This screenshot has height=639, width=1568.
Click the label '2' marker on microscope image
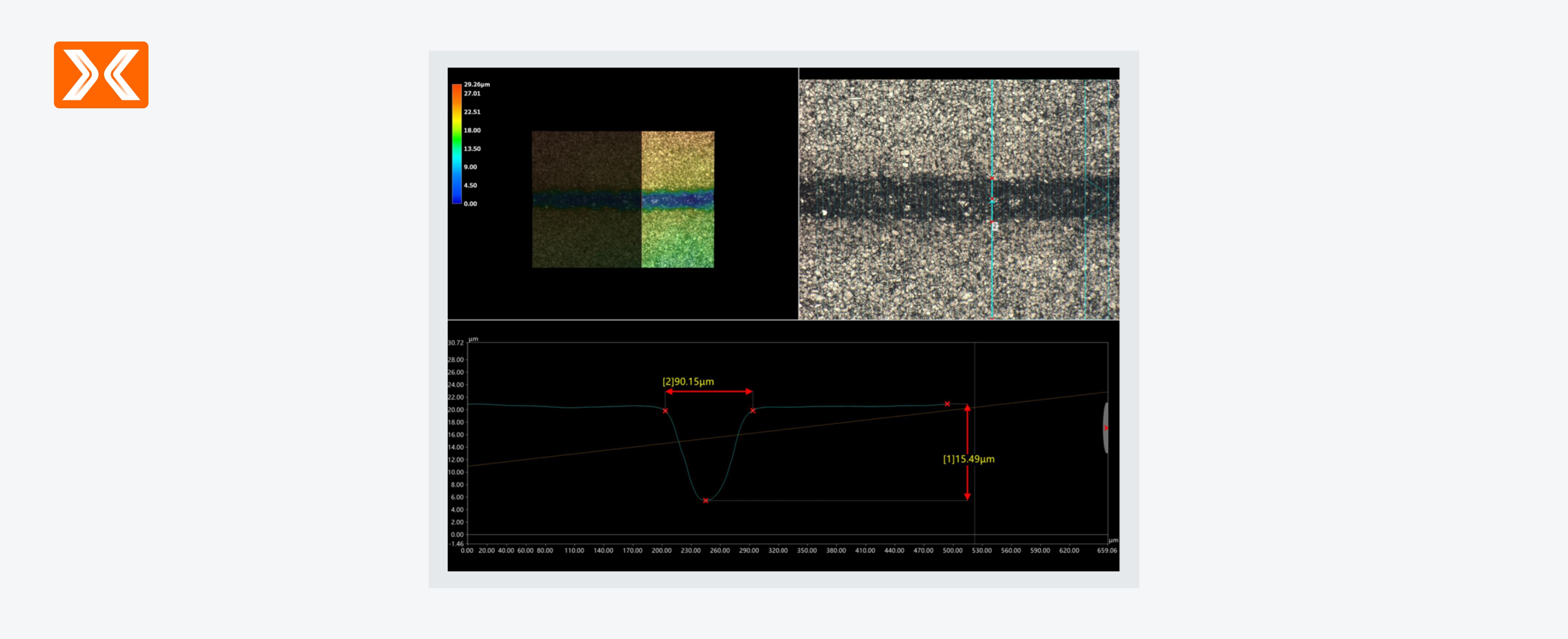click(995, 226)
